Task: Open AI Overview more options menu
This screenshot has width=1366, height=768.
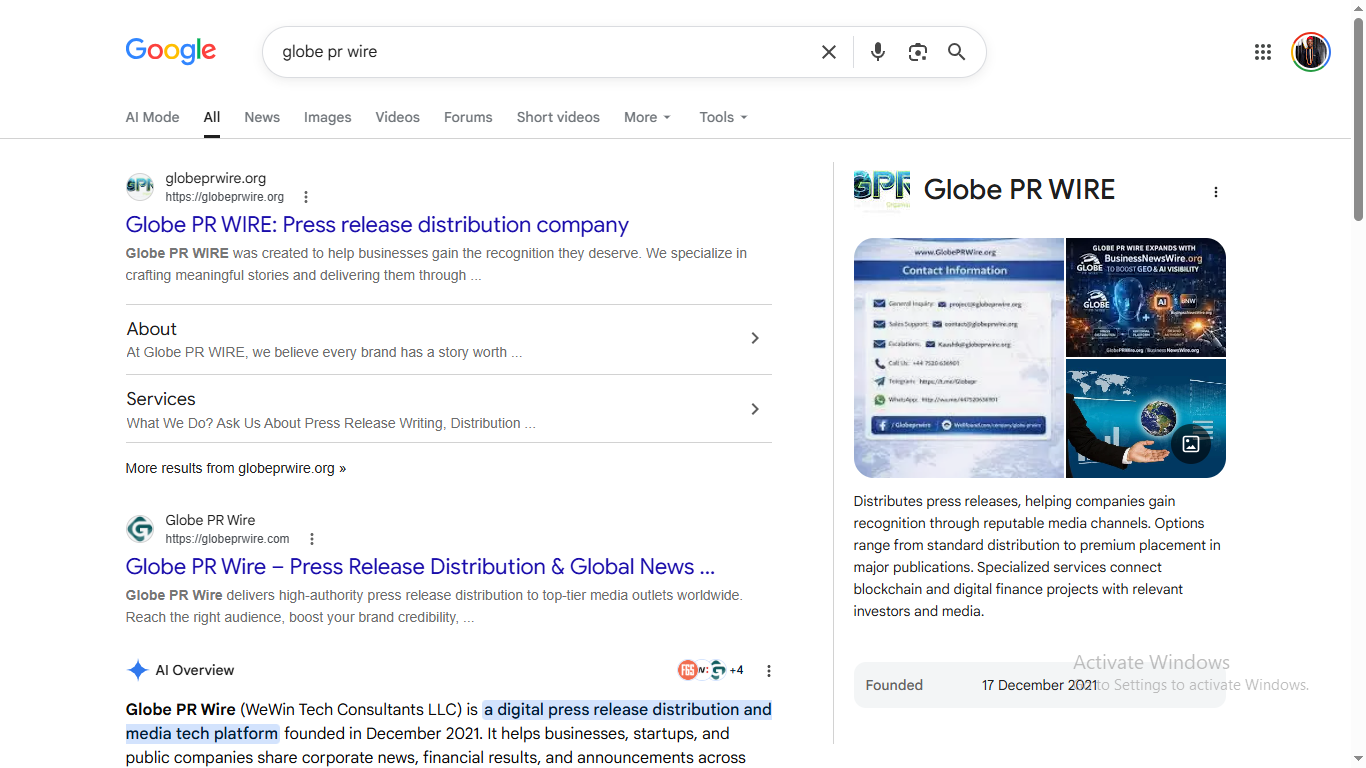Action: 769,671
